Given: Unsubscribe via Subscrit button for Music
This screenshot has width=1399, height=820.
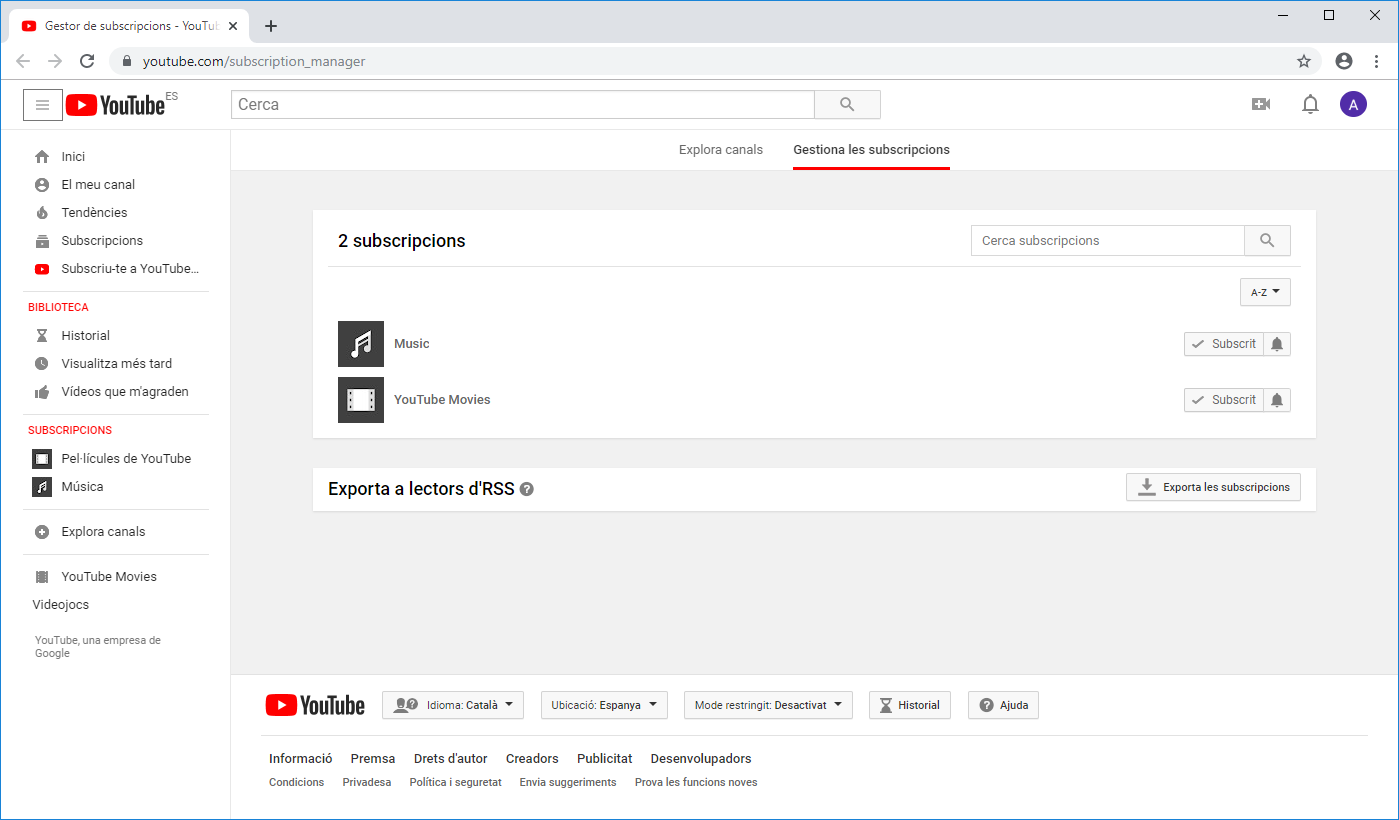Looking at the screenshot, I should [1223, 344].
